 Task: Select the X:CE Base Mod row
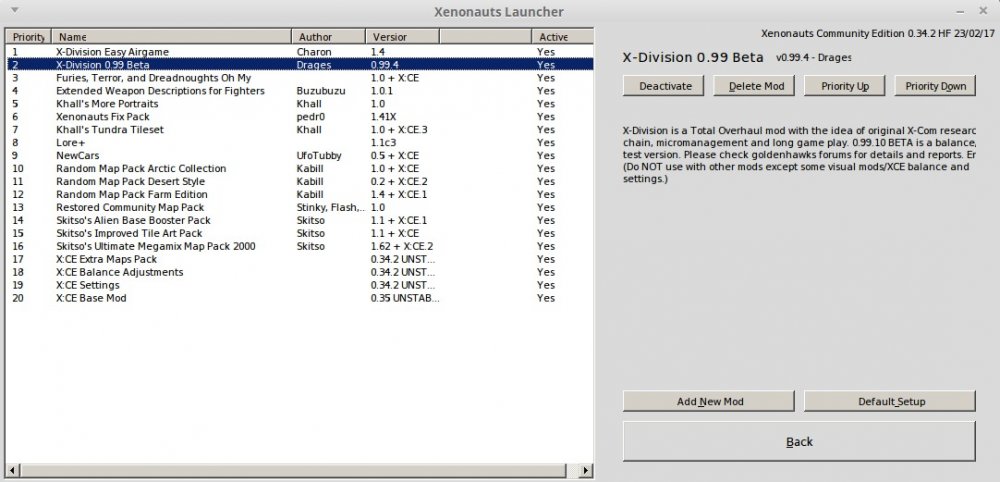300,298
